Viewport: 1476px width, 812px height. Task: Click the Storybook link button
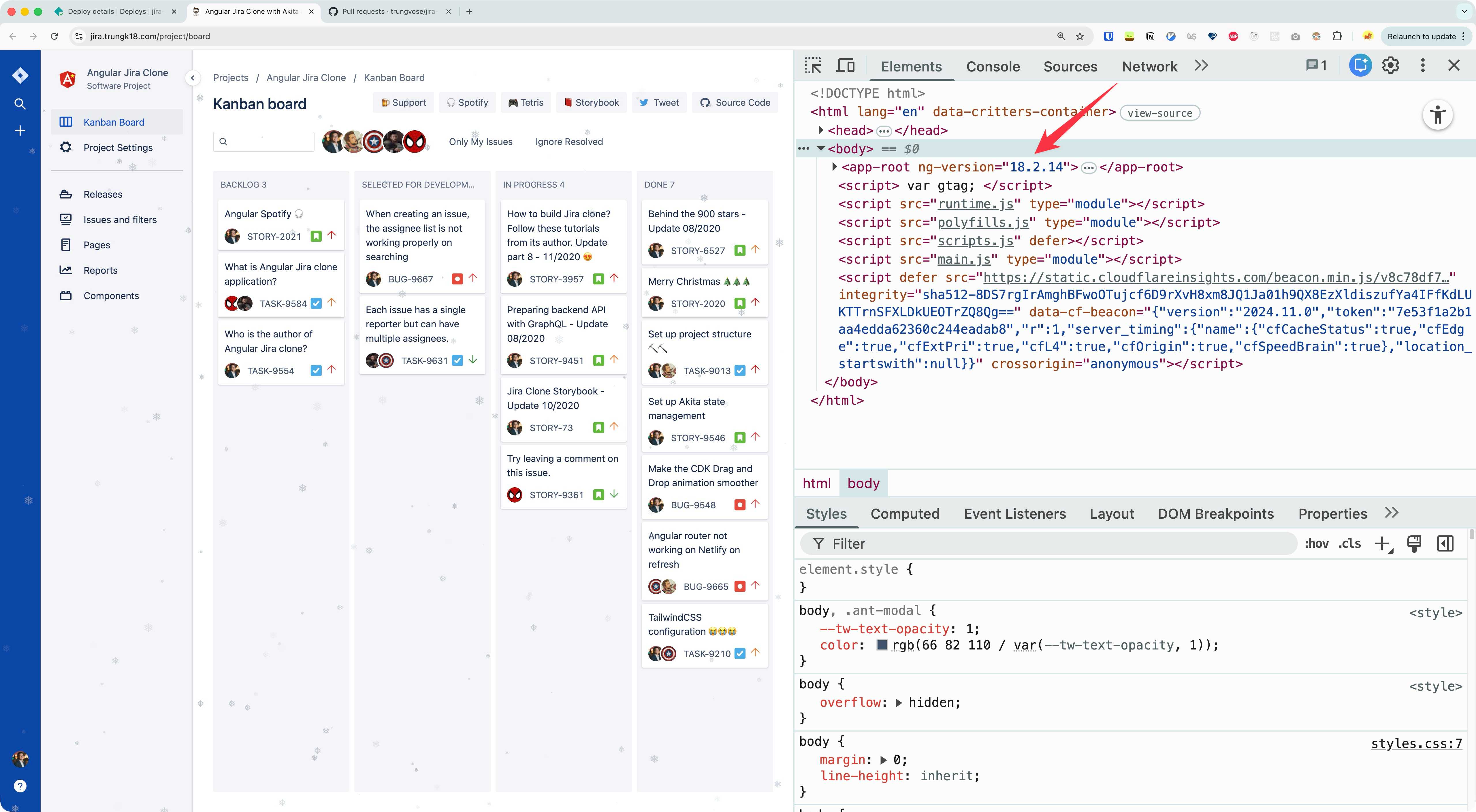pos(591,103)
